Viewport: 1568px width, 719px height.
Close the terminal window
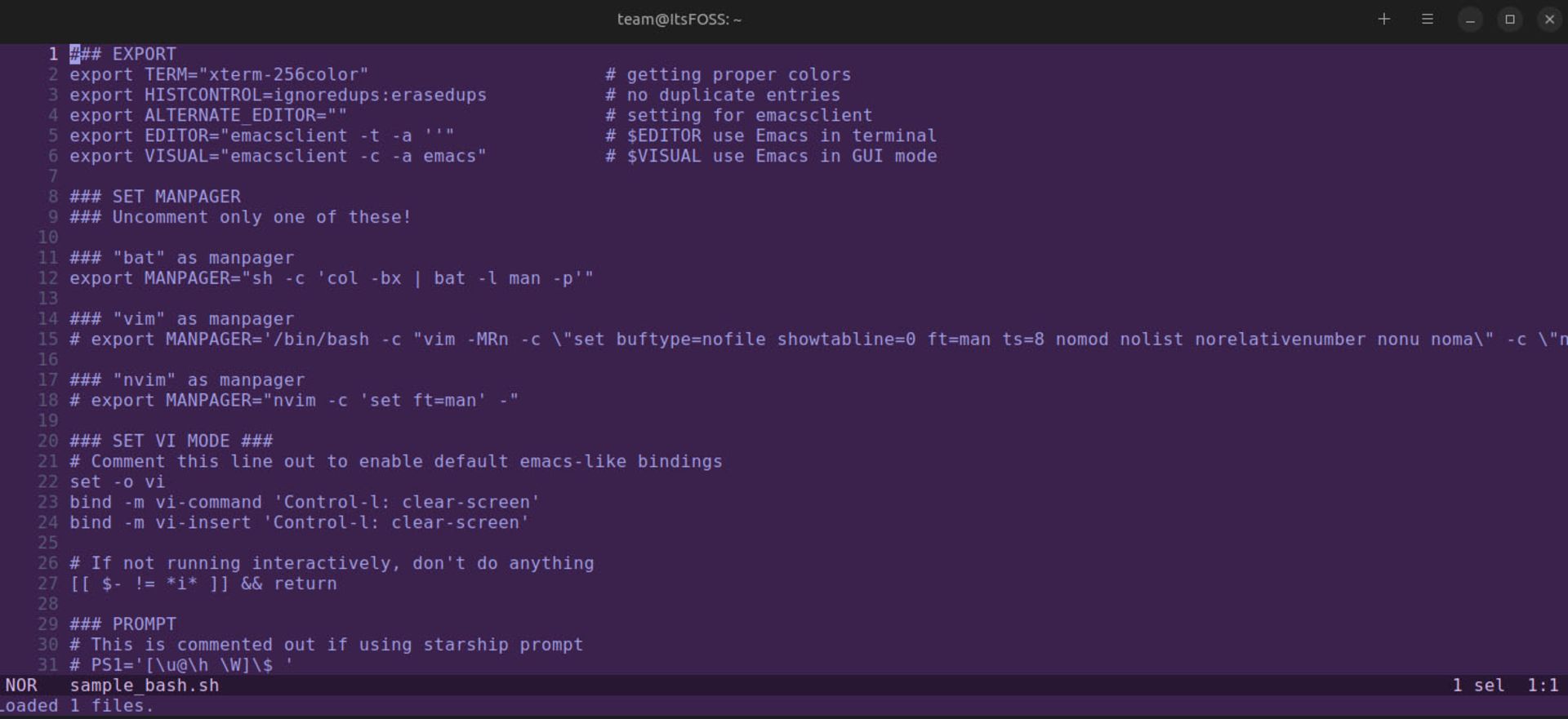(x=1549, y=19)
